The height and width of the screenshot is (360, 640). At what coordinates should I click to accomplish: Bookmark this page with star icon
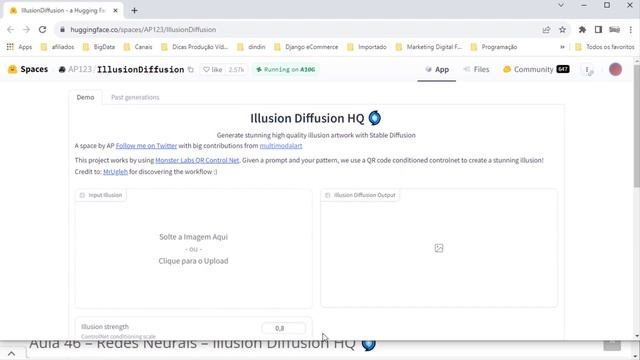(562, 29)
